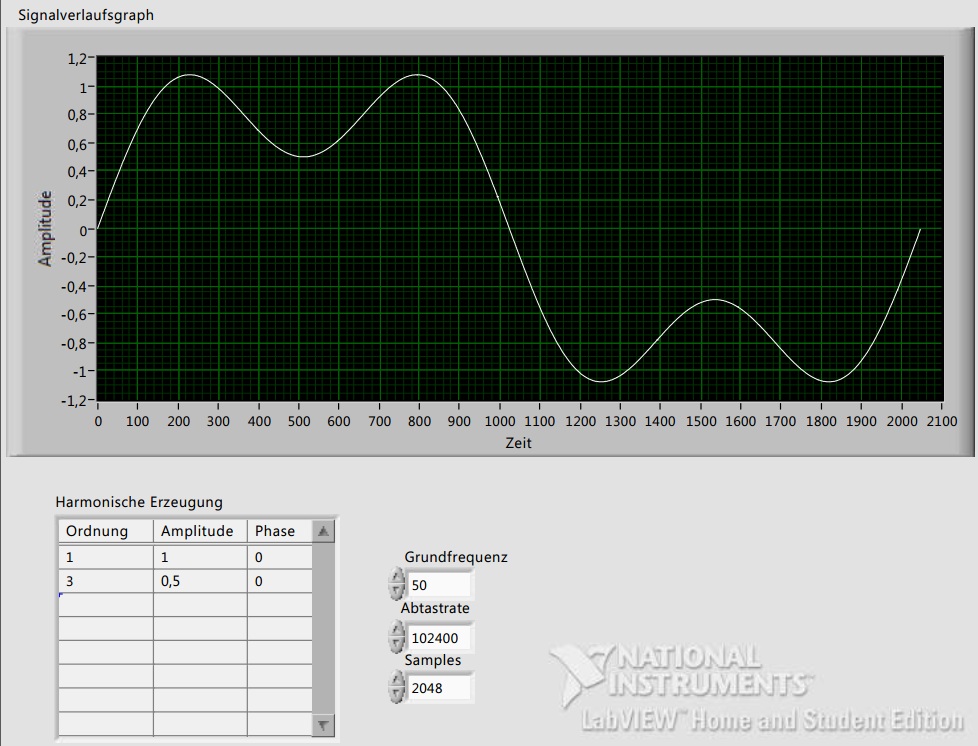Increase the Abtastrate value by one step
This screenshot has height=746, width=978.
pos(397,629)
